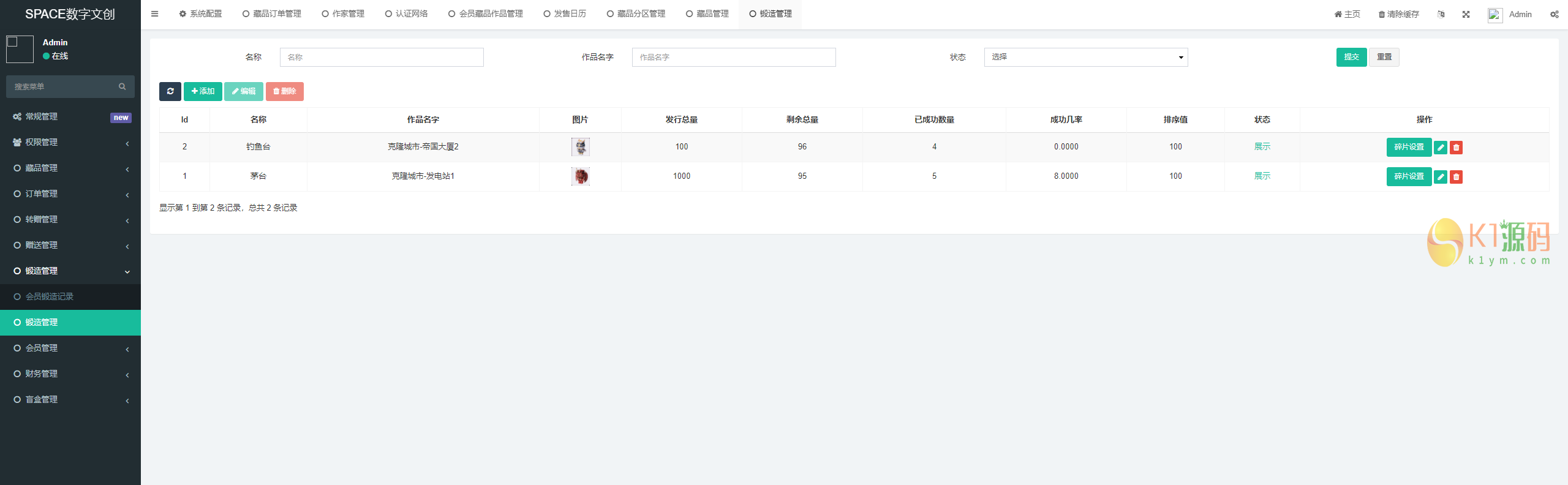Click the 成功几率 column header

click(x=1066, y=119)
